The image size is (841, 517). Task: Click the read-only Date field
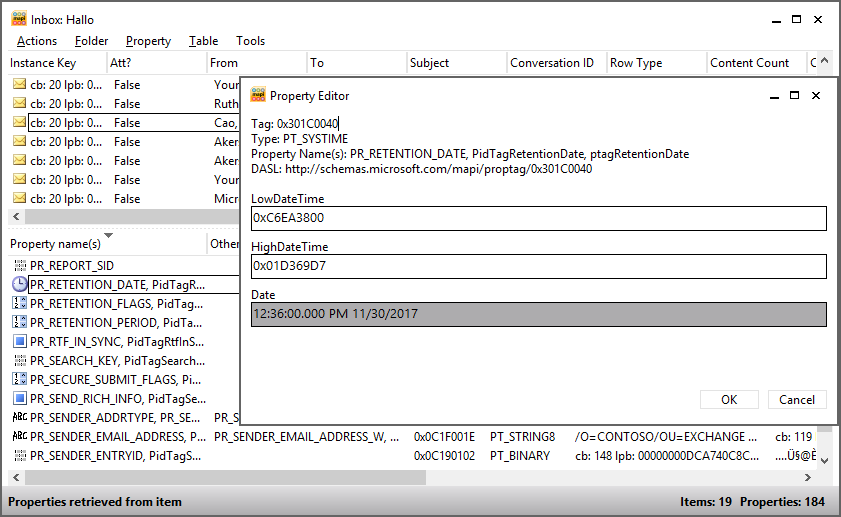(538, 314)
